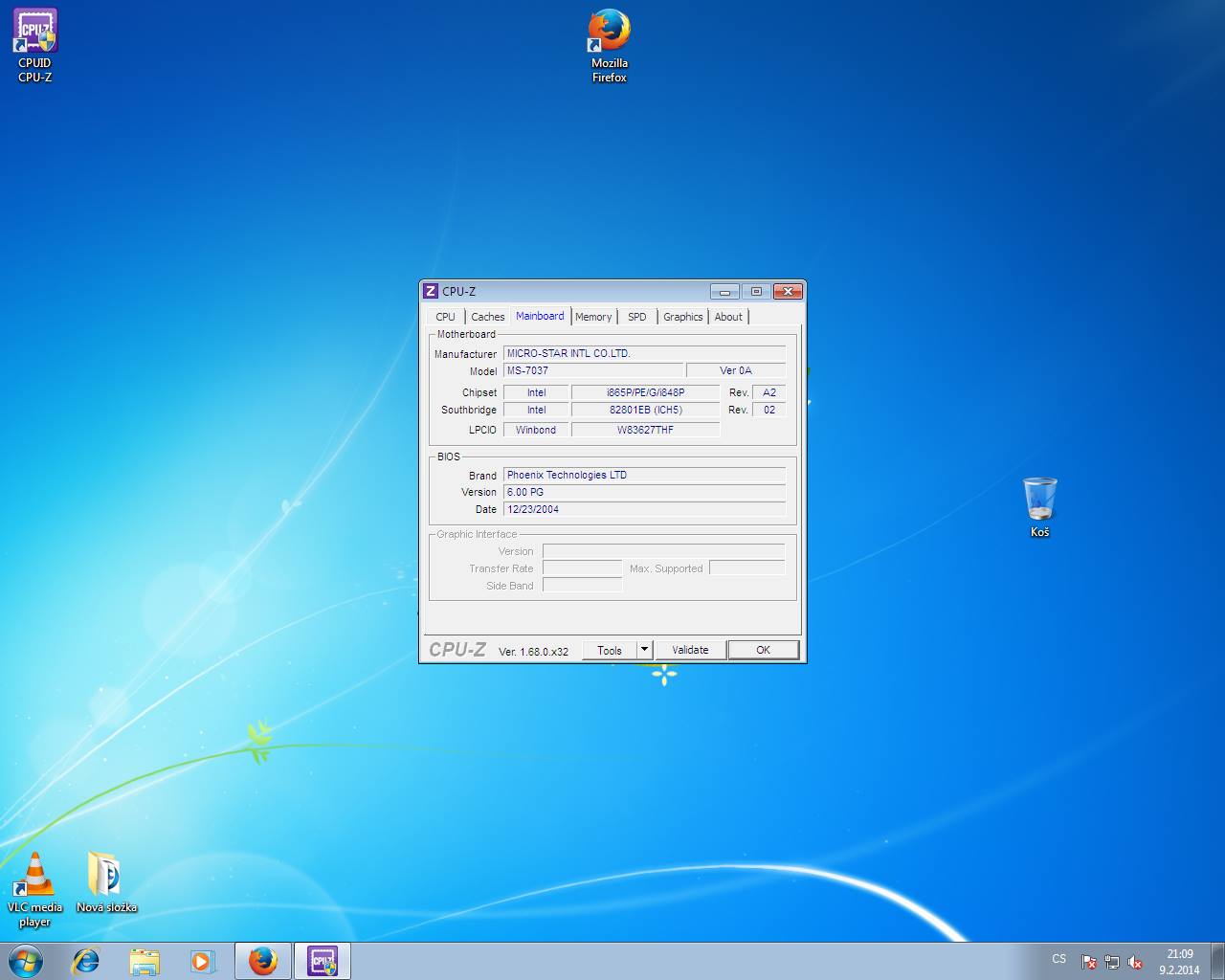Viewport: 1225px width, 980px height.
Task: Open the network status tray icon
Action: pyautogui.click(x=1112, y=962)
